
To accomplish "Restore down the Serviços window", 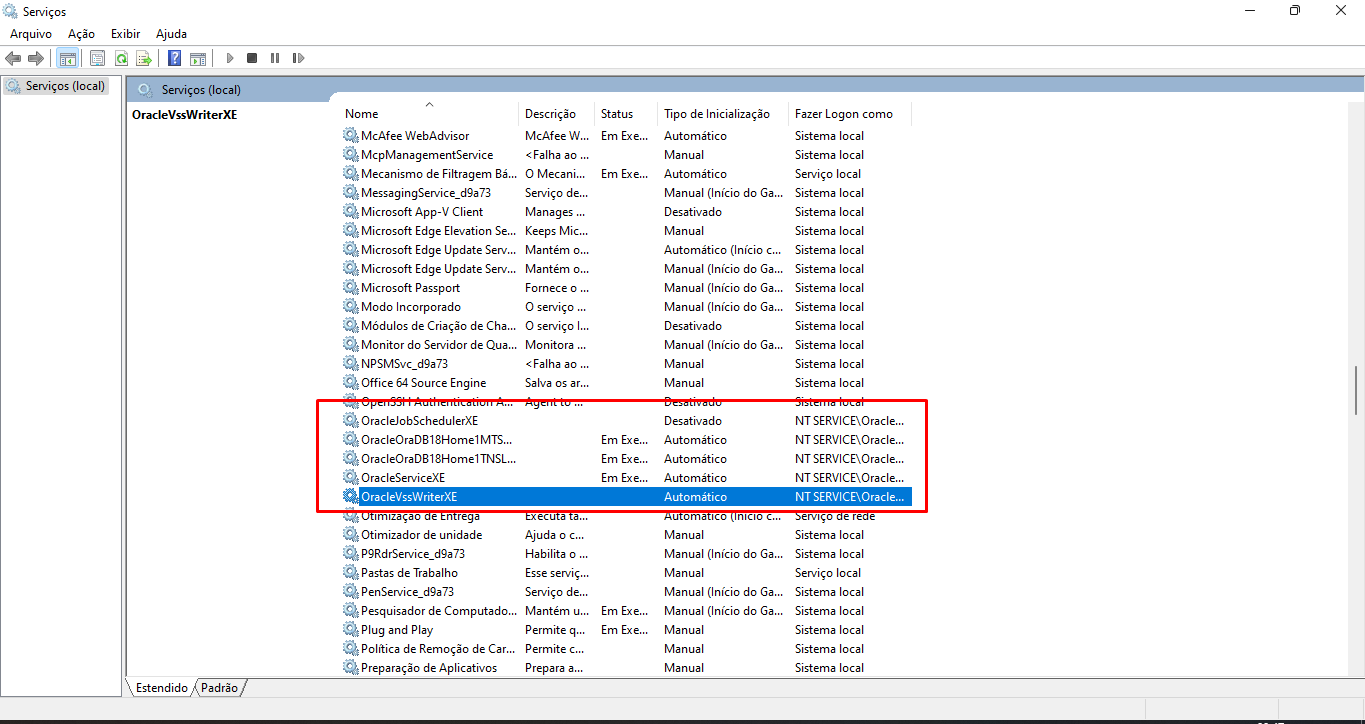I will coord(1295,10).
